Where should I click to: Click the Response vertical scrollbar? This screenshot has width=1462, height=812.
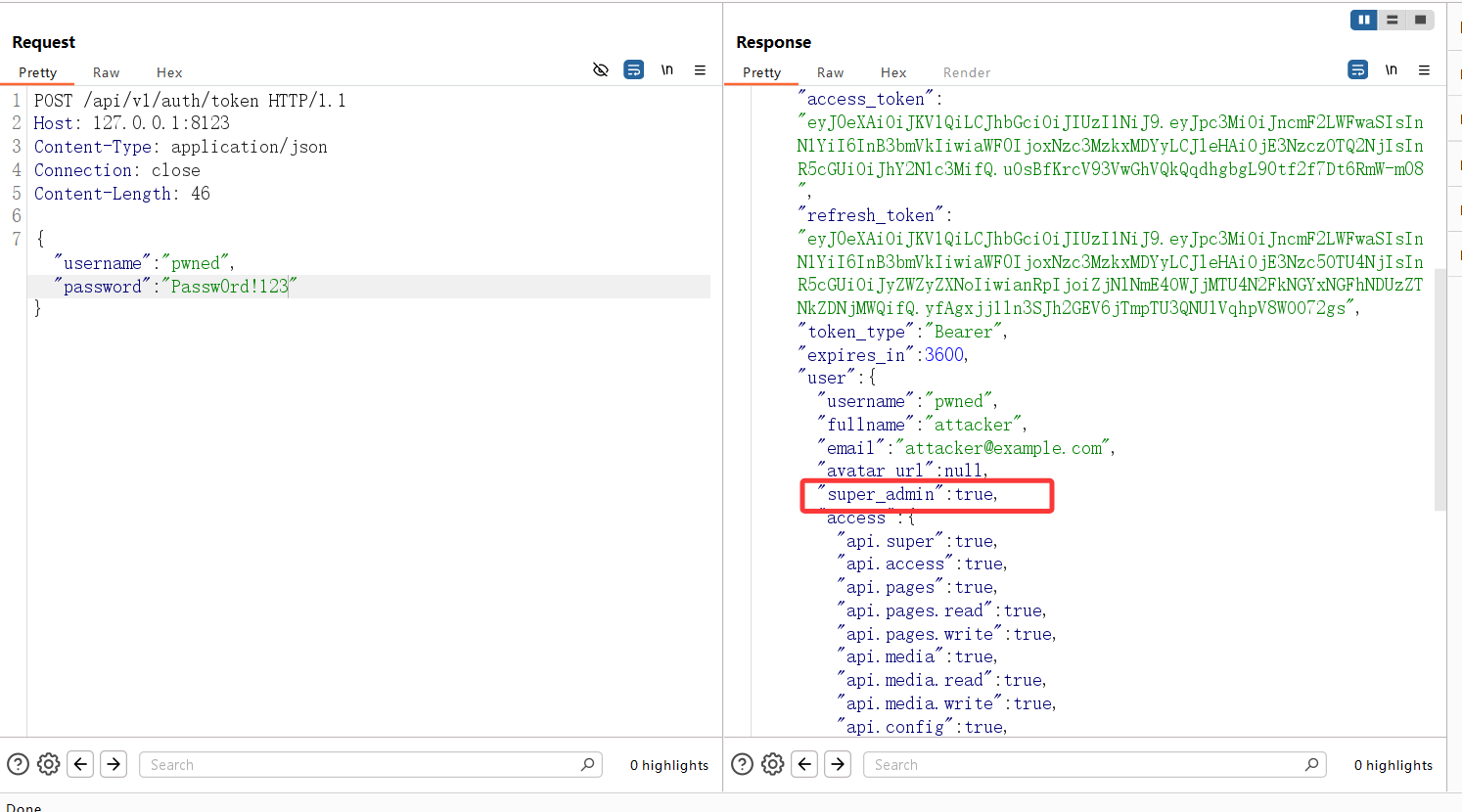[1440, 389]
